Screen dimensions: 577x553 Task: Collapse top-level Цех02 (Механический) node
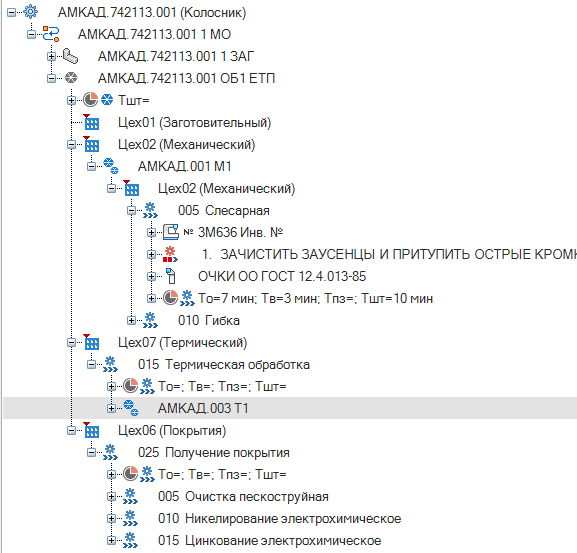(x=71, y=145)
